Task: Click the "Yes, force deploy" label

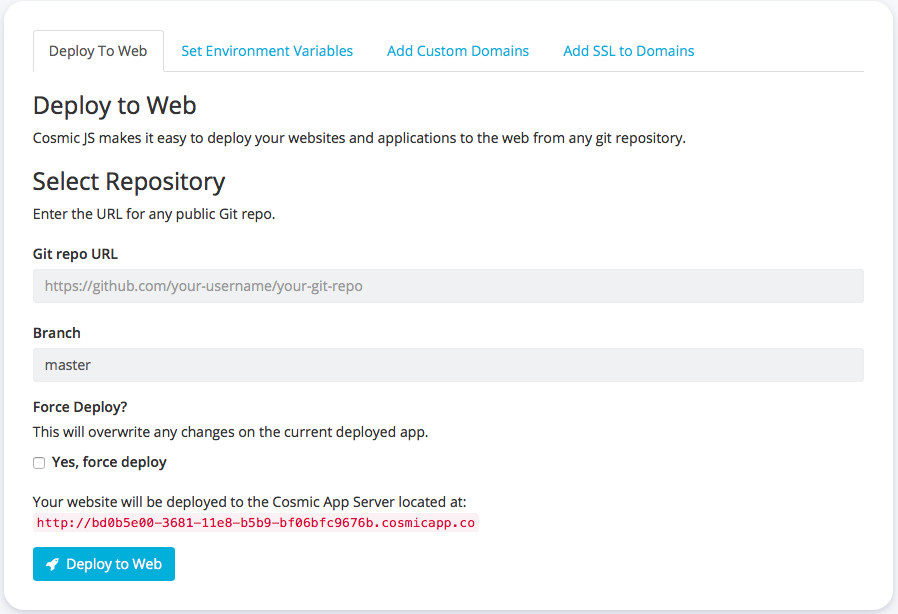Action: coord(109,462)
